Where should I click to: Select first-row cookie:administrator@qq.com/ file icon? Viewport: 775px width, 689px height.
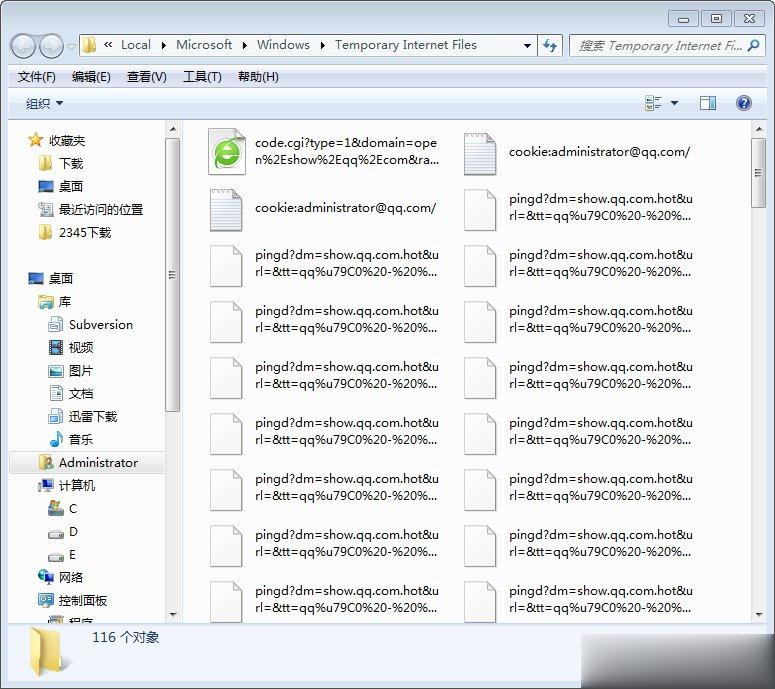click(x=480, y=154)
